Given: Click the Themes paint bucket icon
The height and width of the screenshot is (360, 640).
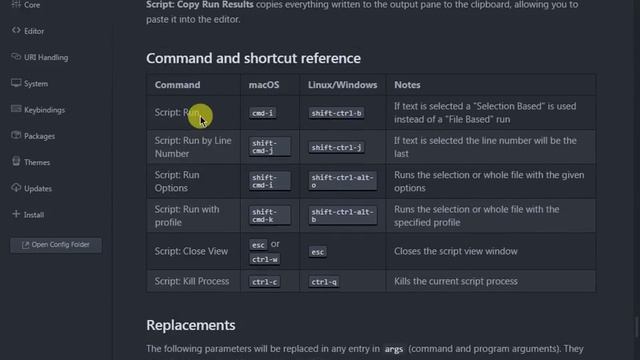Looking at the screenshot, I should [16, 161].
